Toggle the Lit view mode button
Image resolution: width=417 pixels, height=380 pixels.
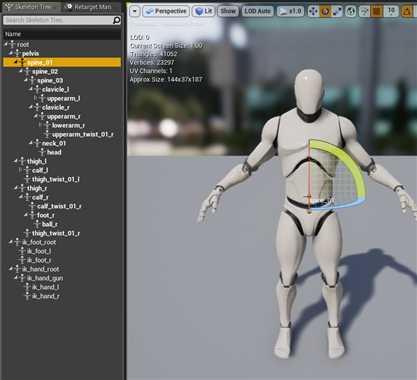pos(204,11)
